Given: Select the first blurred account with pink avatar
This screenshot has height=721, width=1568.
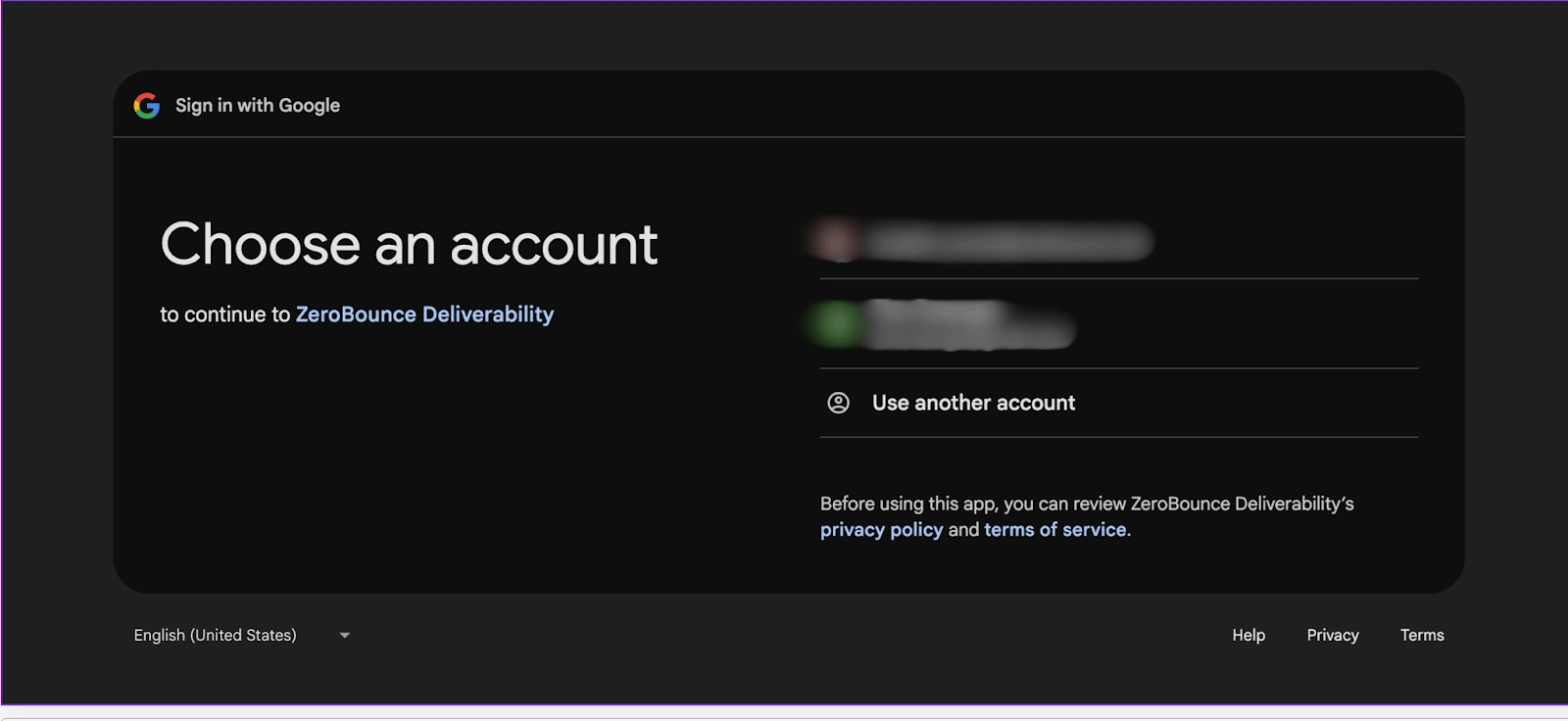Looking at the screenshot, I should click(1119, 241).
